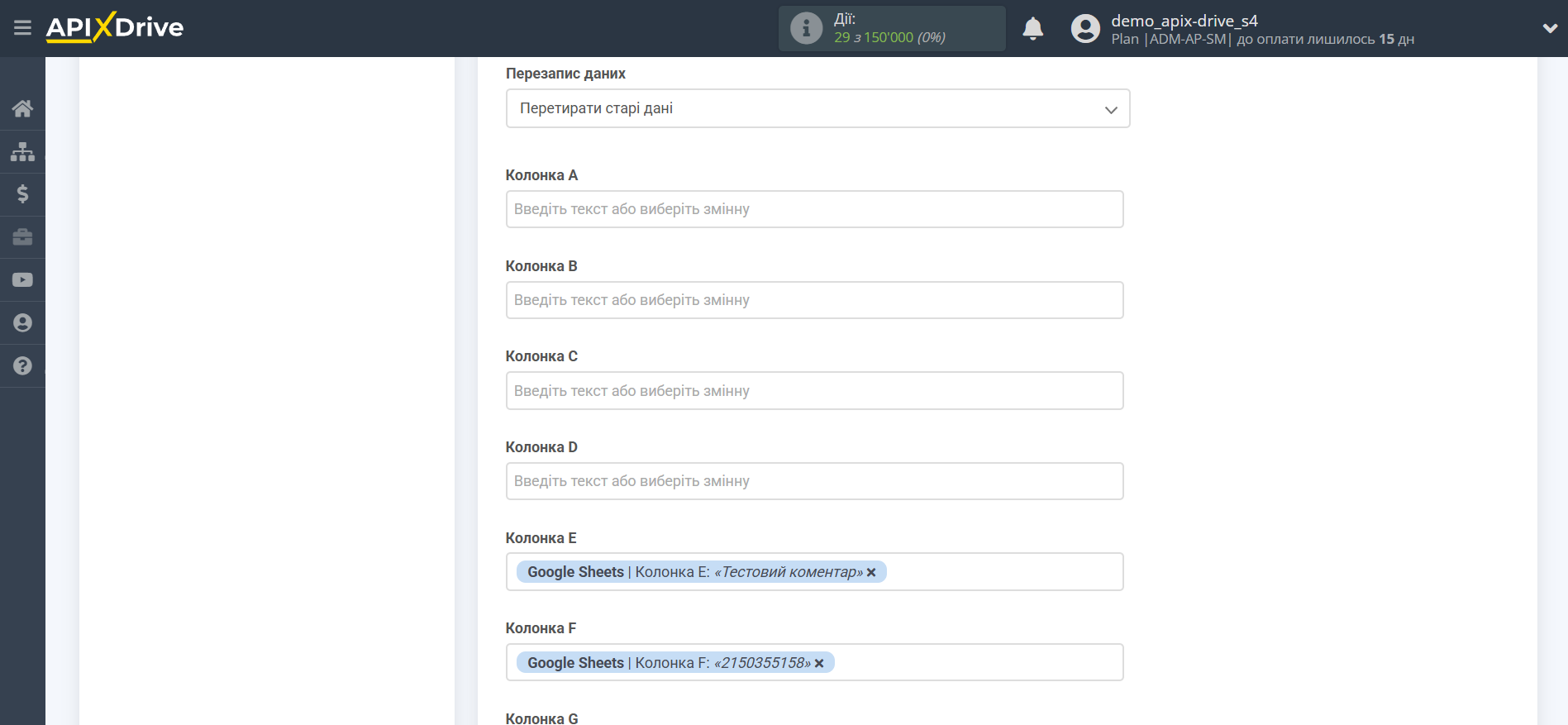
Task: Click the Колонка B input field
Action: [x=814, y=300]
